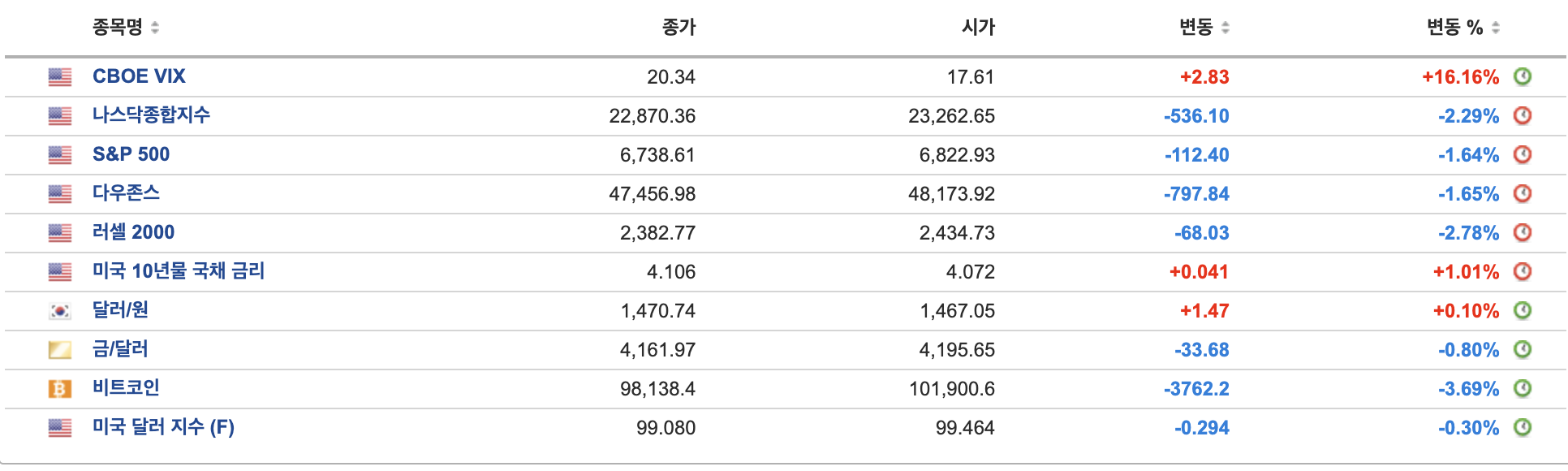
Task: Click the clock icon in the 금/달러 row
Action: tap(1524, 349)
